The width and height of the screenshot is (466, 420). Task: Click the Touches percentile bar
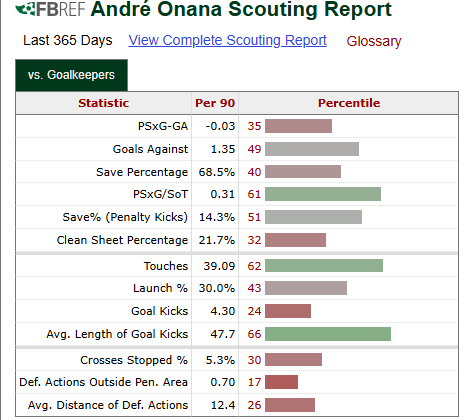coord(324,266)
